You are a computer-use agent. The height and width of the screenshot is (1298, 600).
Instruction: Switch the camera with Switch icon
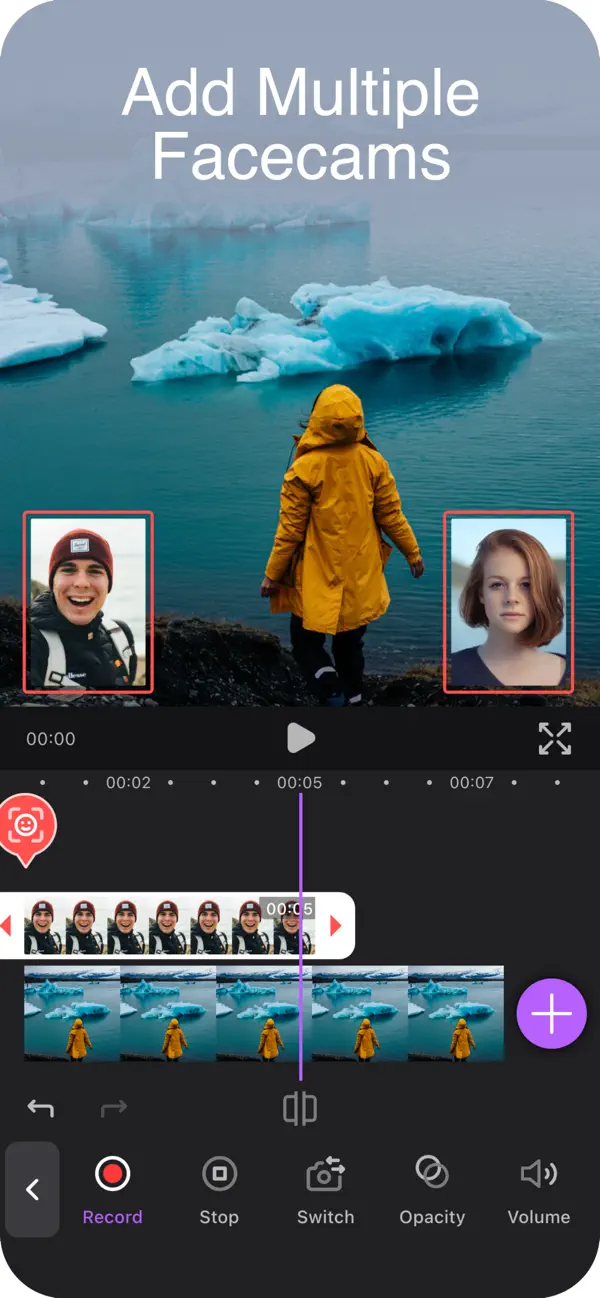click(x=325, y=1173)
